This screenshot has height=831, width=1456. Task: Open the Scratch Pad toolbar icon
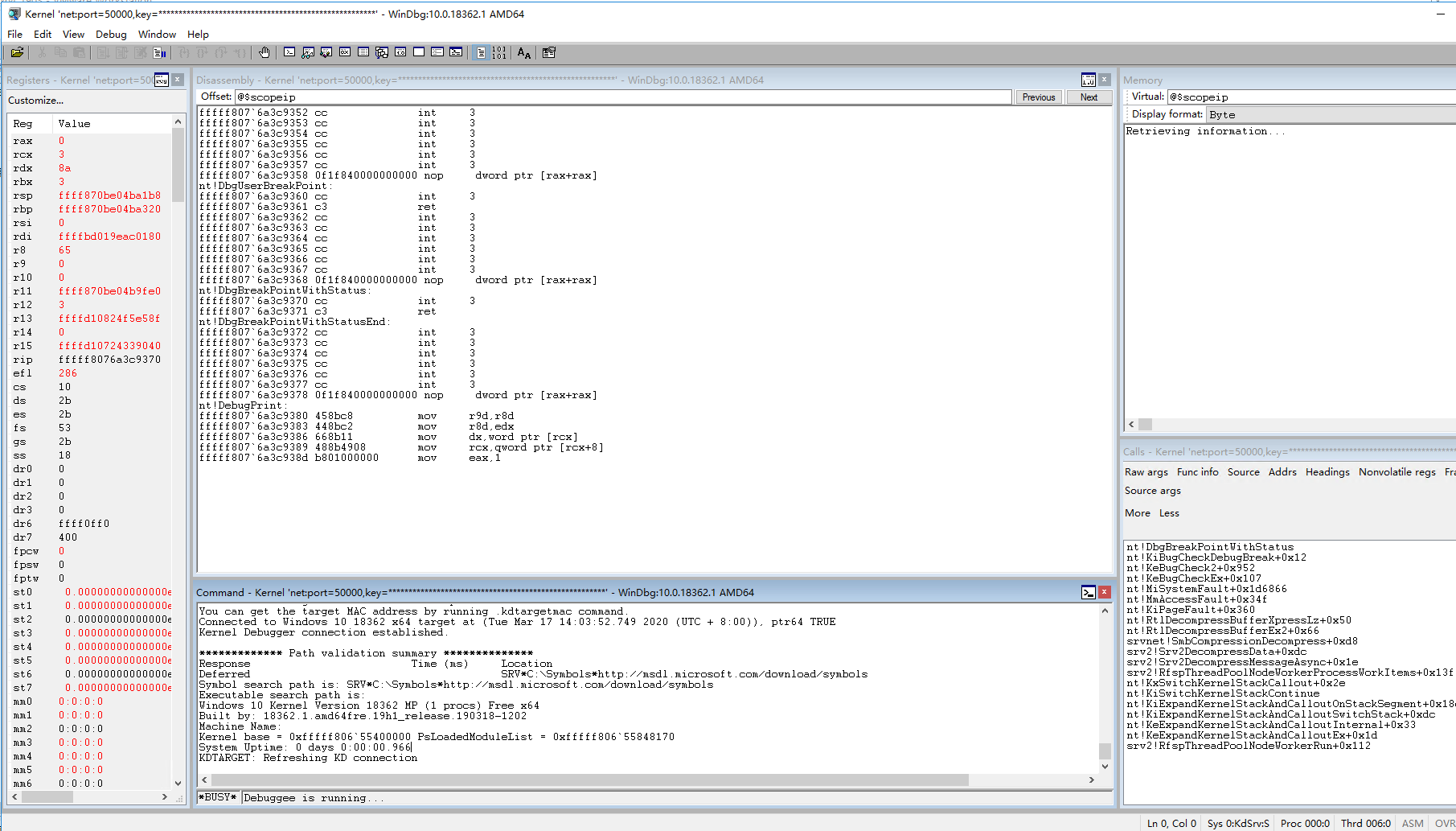point(419,52)
